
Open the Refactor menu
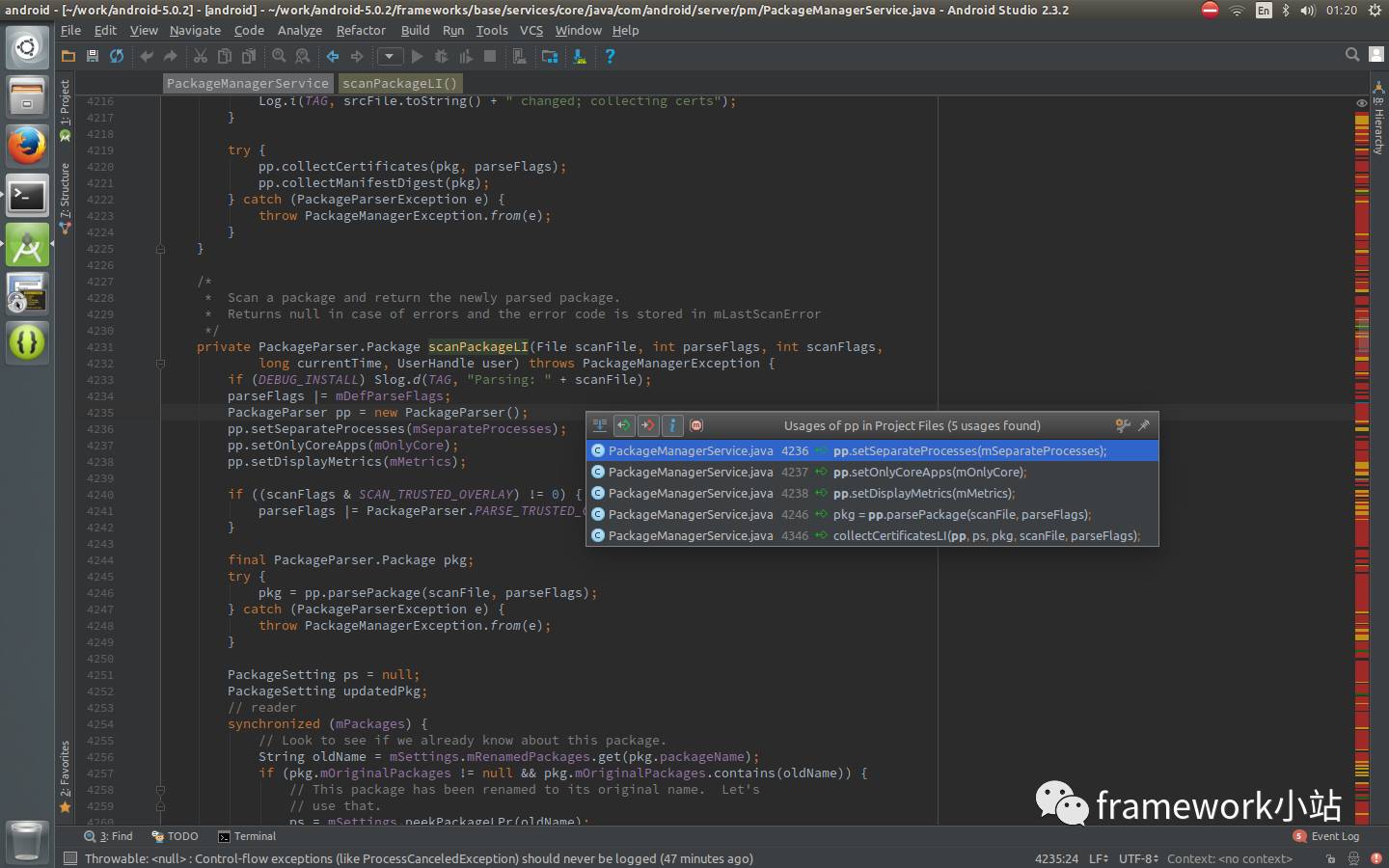[360, 30]
